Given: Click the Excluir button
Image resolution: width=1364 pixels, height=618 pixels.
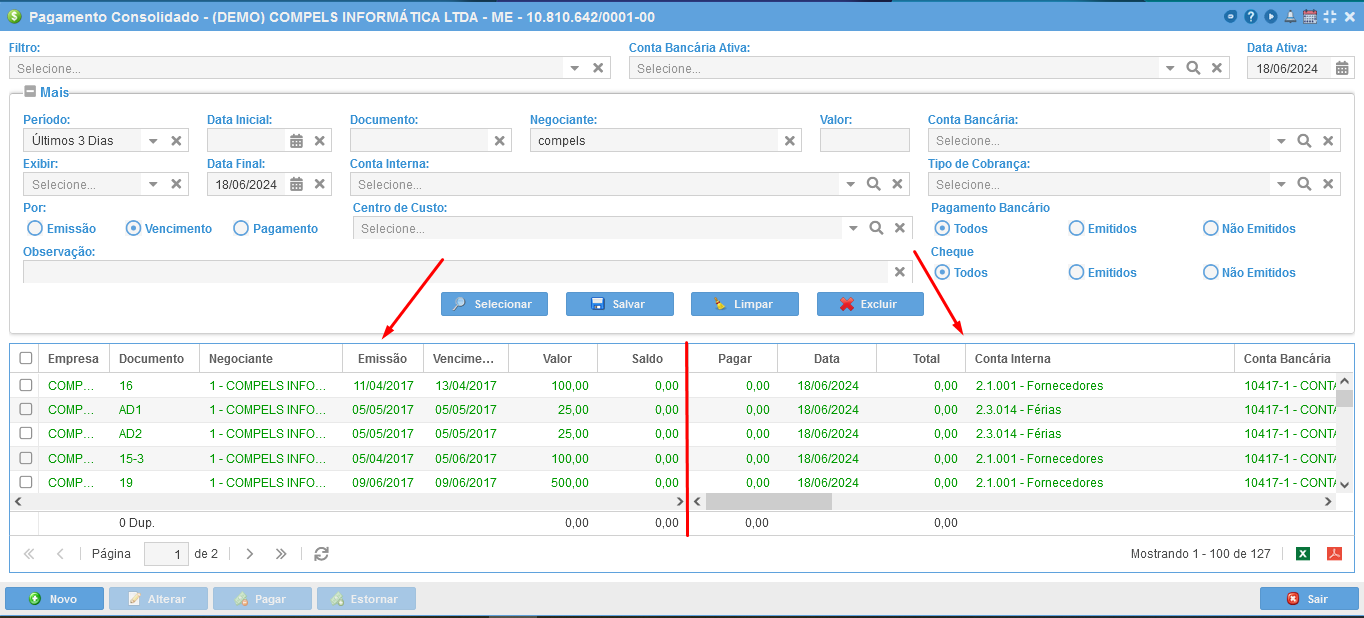Looking at the screenshot, I should (x=870, y=304).
